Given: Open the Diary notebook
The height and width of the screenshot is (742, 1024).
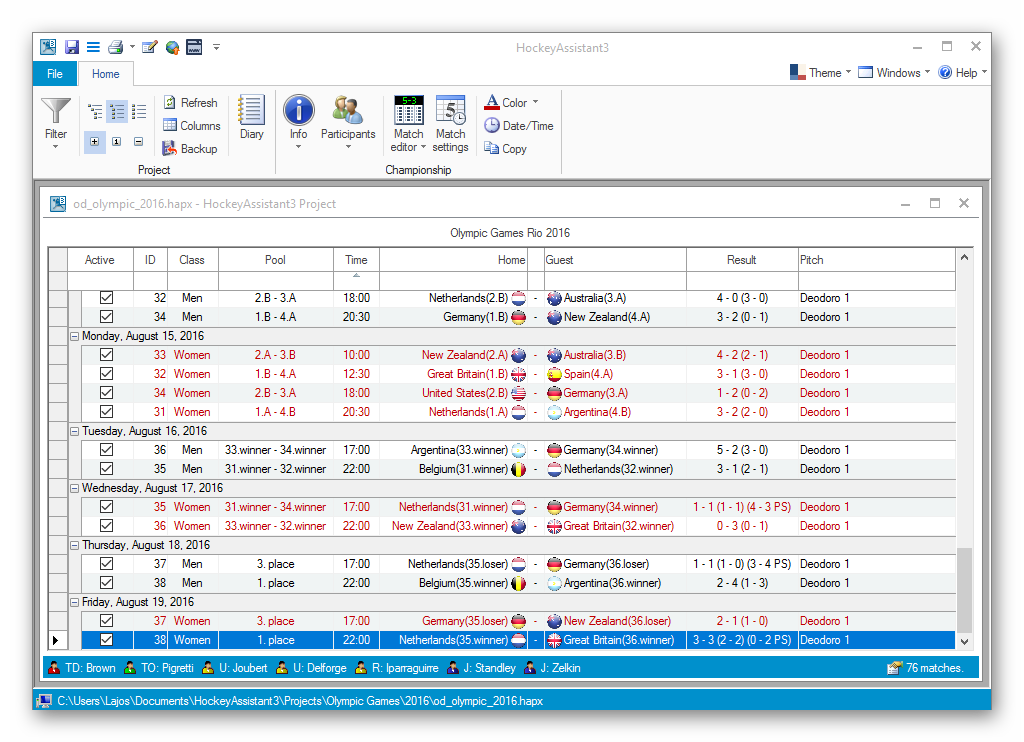Looking at the screenshot, I should click(x=251, y=118).
